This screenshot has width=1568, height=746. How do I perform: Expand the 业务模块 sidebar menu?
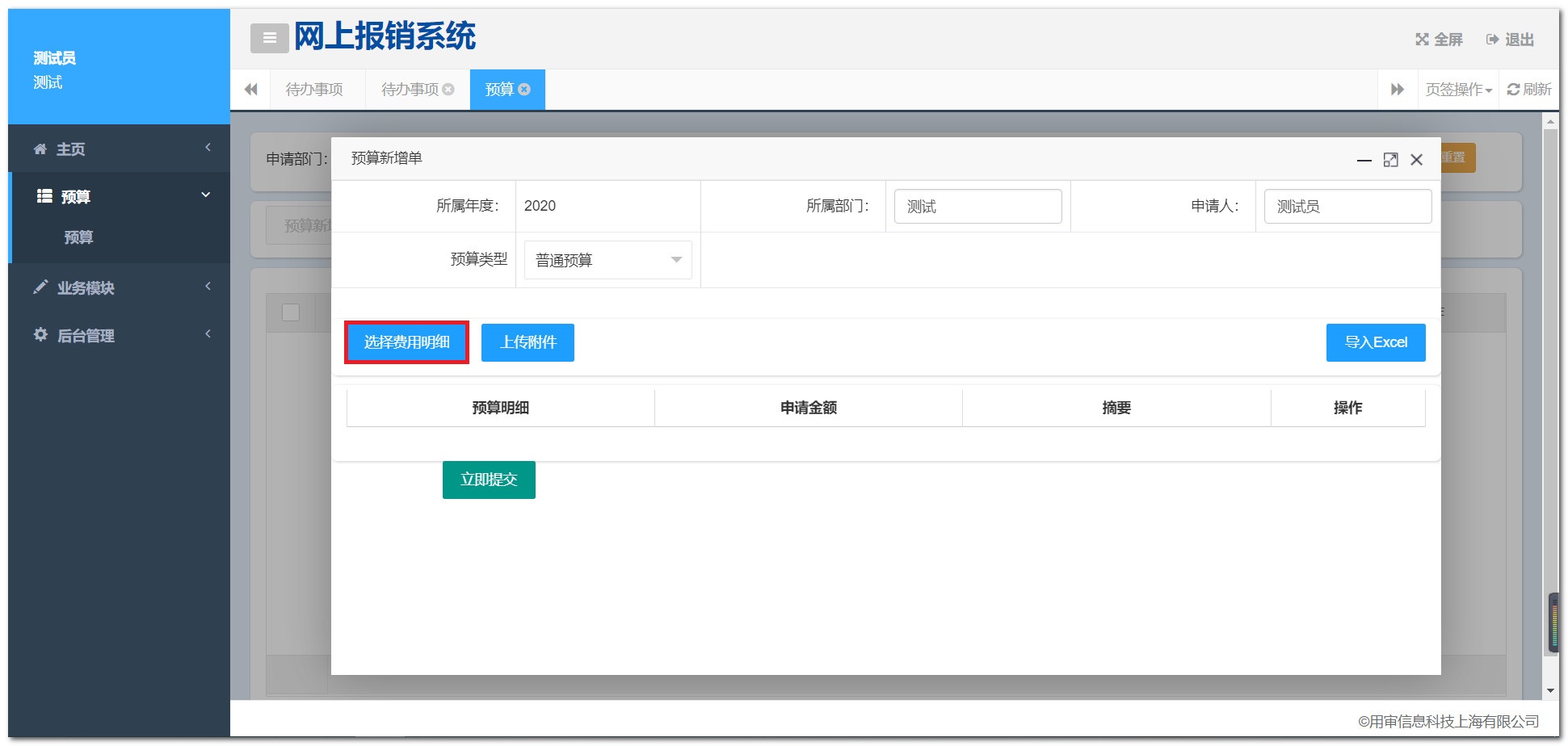[x=119, y=287]
